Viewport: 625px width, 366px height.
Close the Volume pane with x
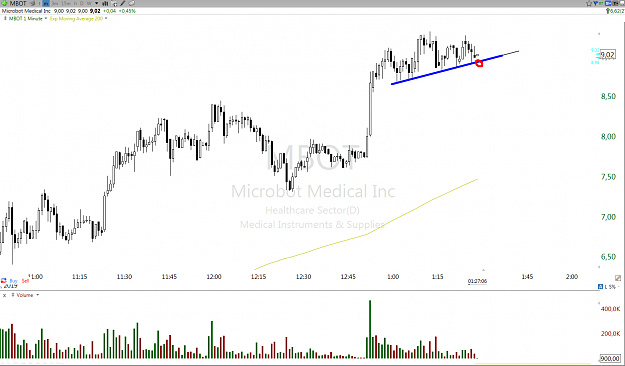[x=4, y=295]
